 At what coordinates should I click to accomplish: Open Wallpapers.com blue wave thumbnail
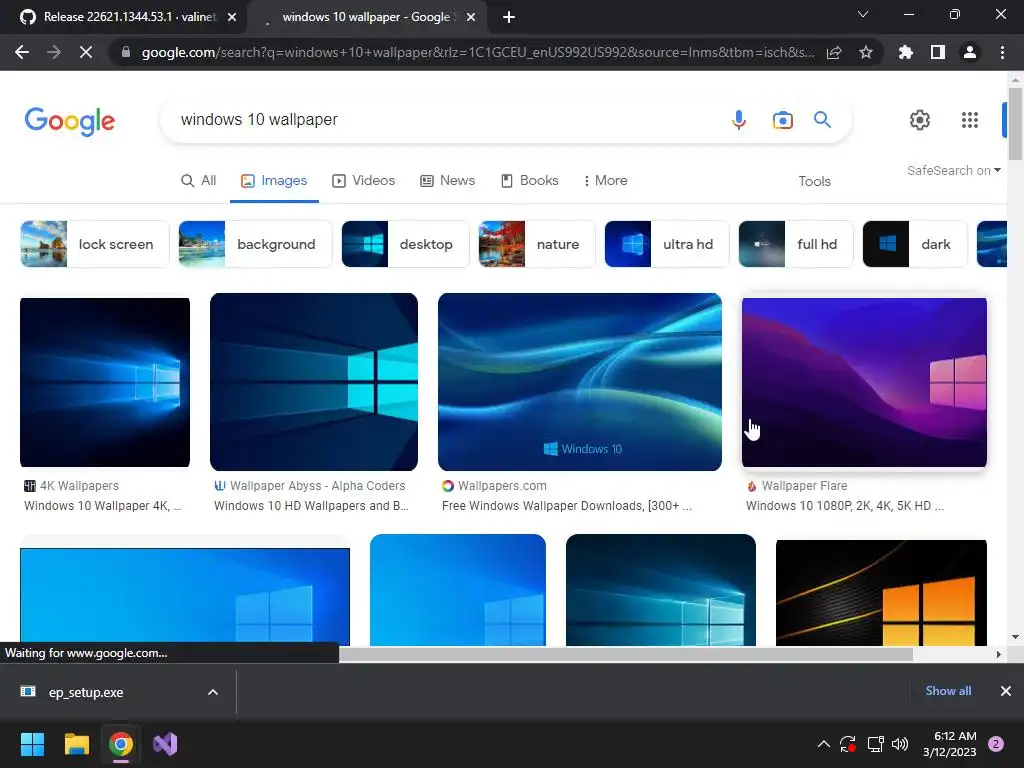click(580, 382)
